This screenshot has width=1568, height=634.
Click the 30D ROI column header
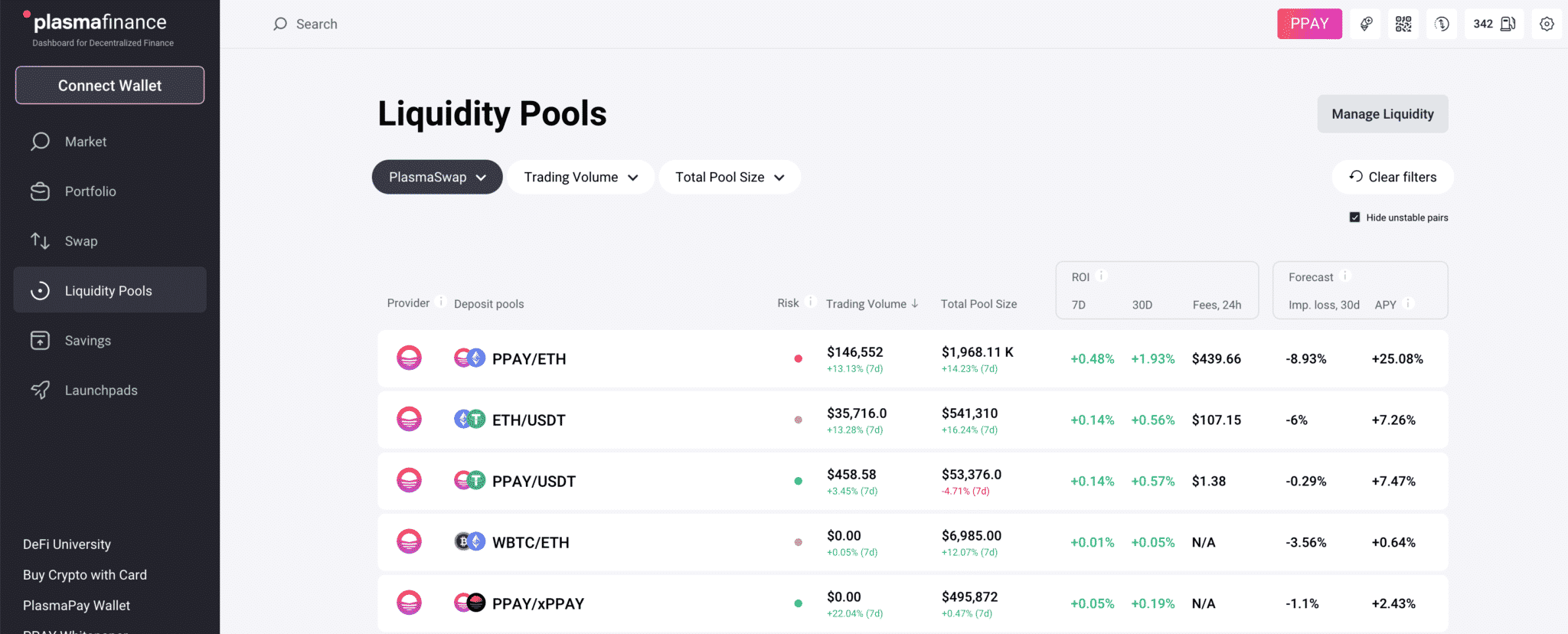pyautogui.click(x=1142, y=305)
